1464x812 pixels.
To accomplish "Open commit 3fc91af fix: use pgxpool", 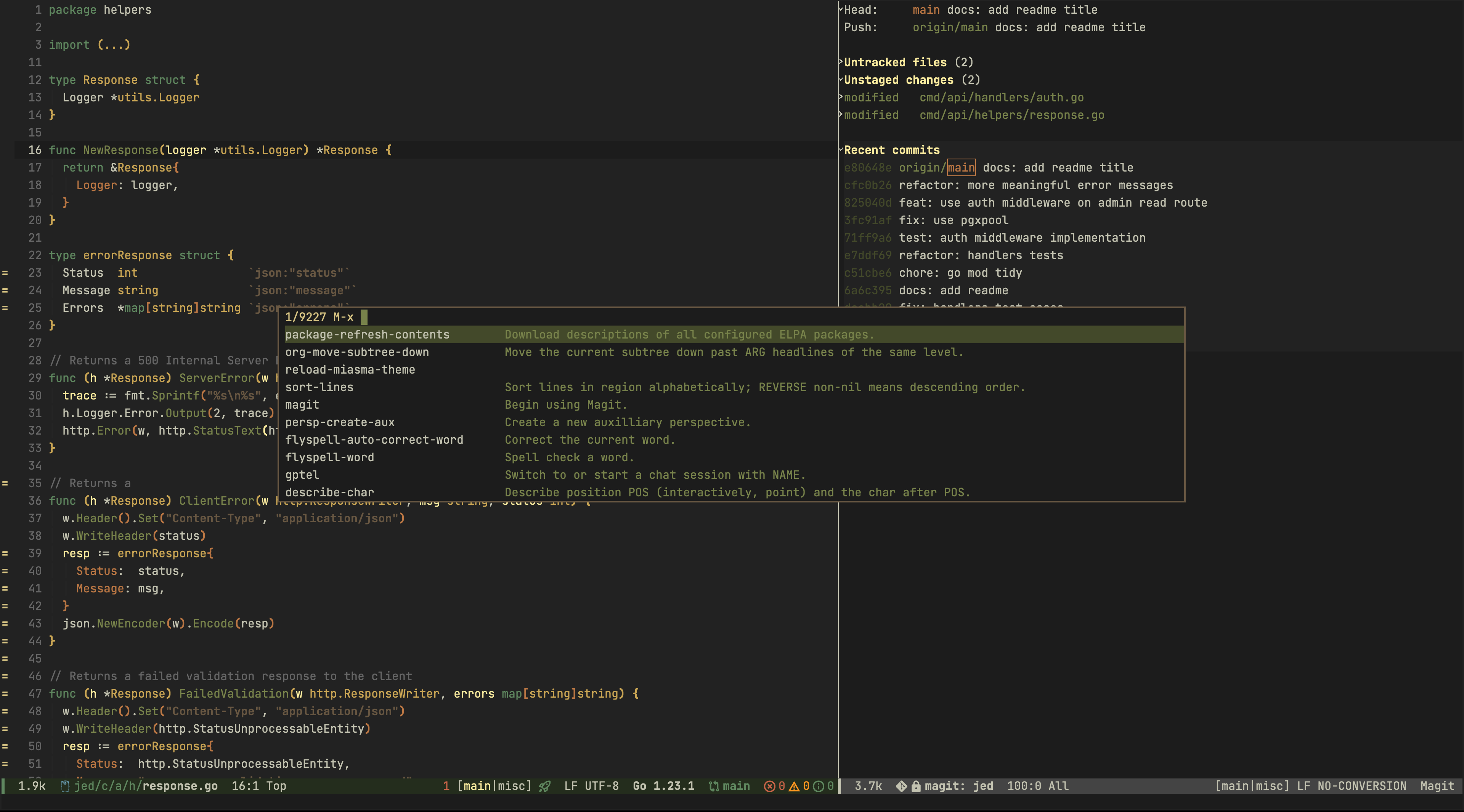I will [926, 220].
